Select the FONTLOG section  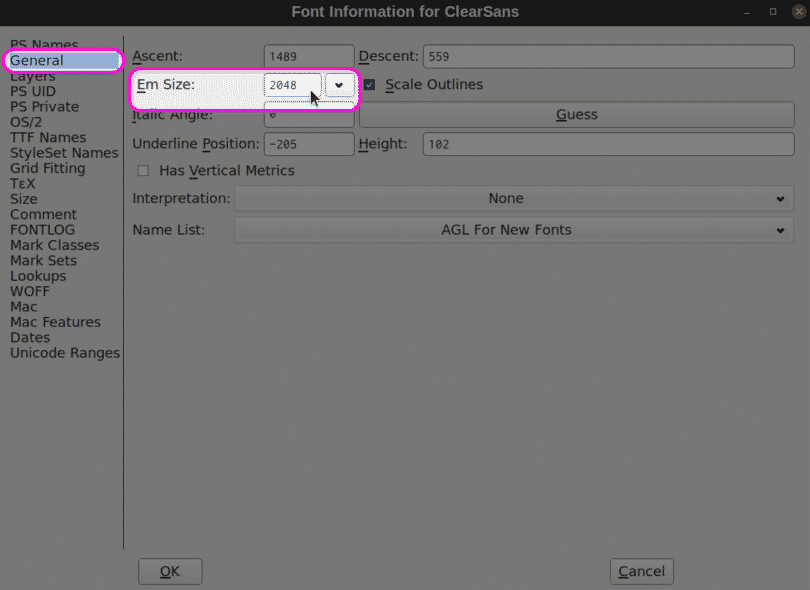(42, 230)
